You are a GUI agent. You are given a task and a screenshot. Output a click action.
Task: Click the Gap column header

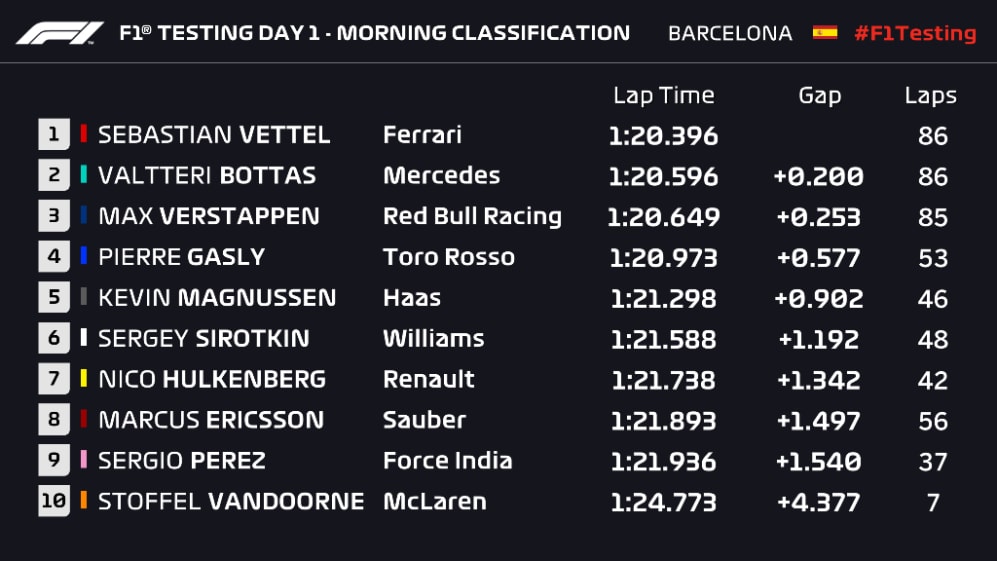pos(819,96)
